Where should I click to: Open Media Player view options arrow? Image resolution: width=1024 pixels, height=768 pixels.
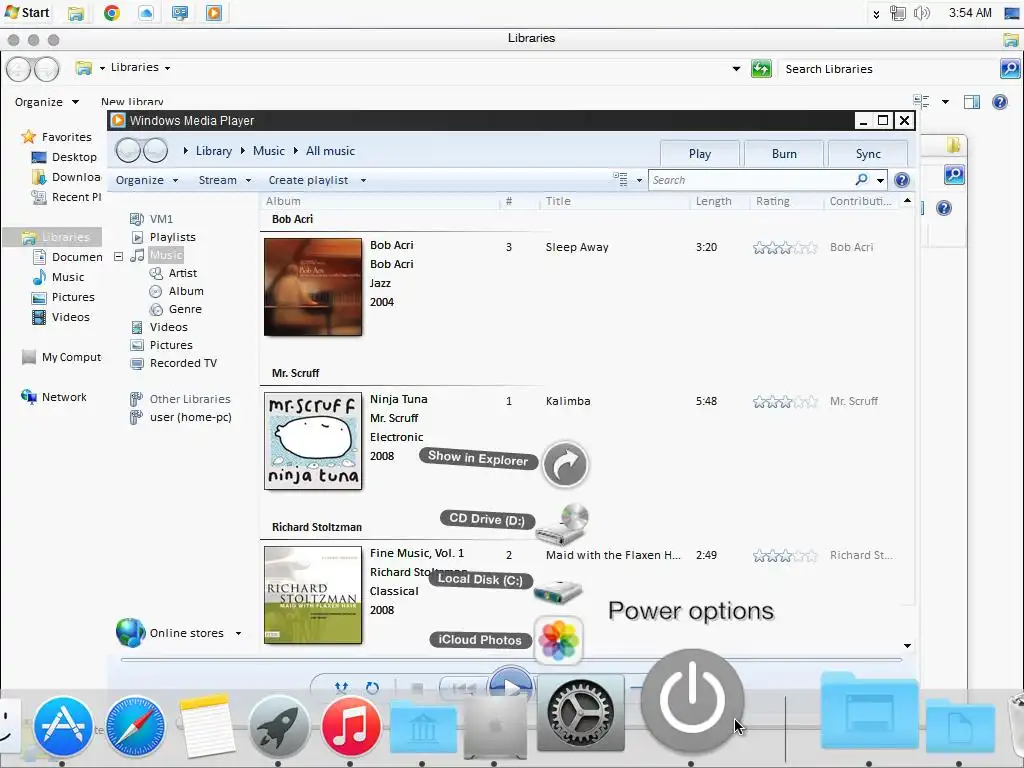click(639, 180)
